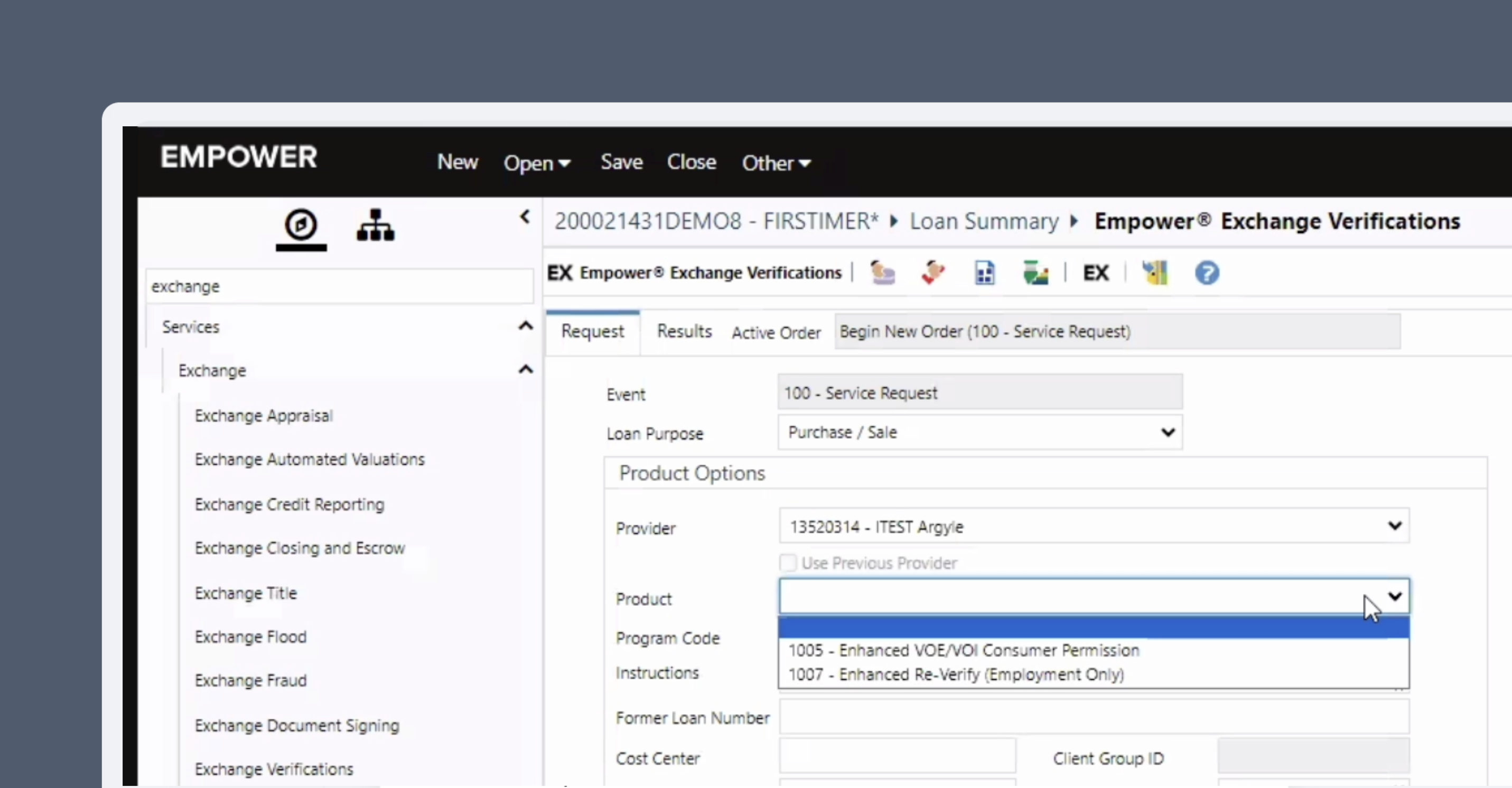Click the person with checkmark icon
The height and width of the screenshot is (788, 1512).
coord(932,272)
